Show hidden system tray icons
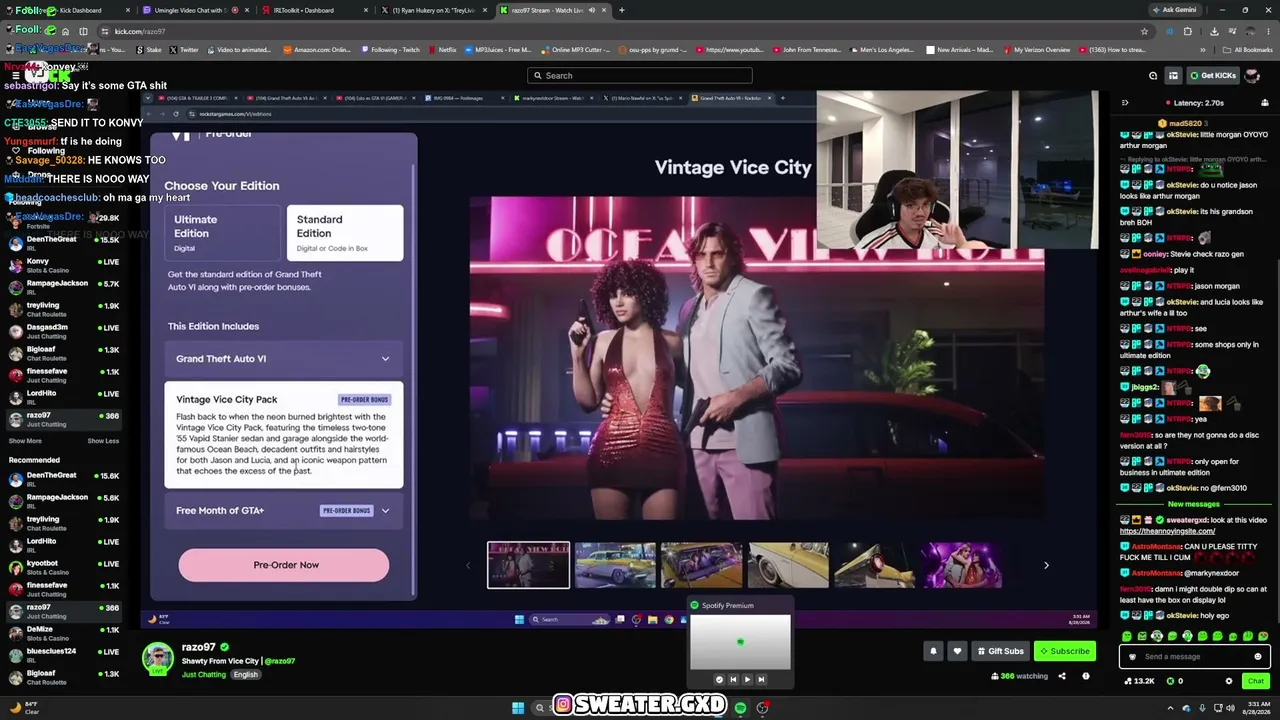1280x720 pixels. tap(1171, 708)
